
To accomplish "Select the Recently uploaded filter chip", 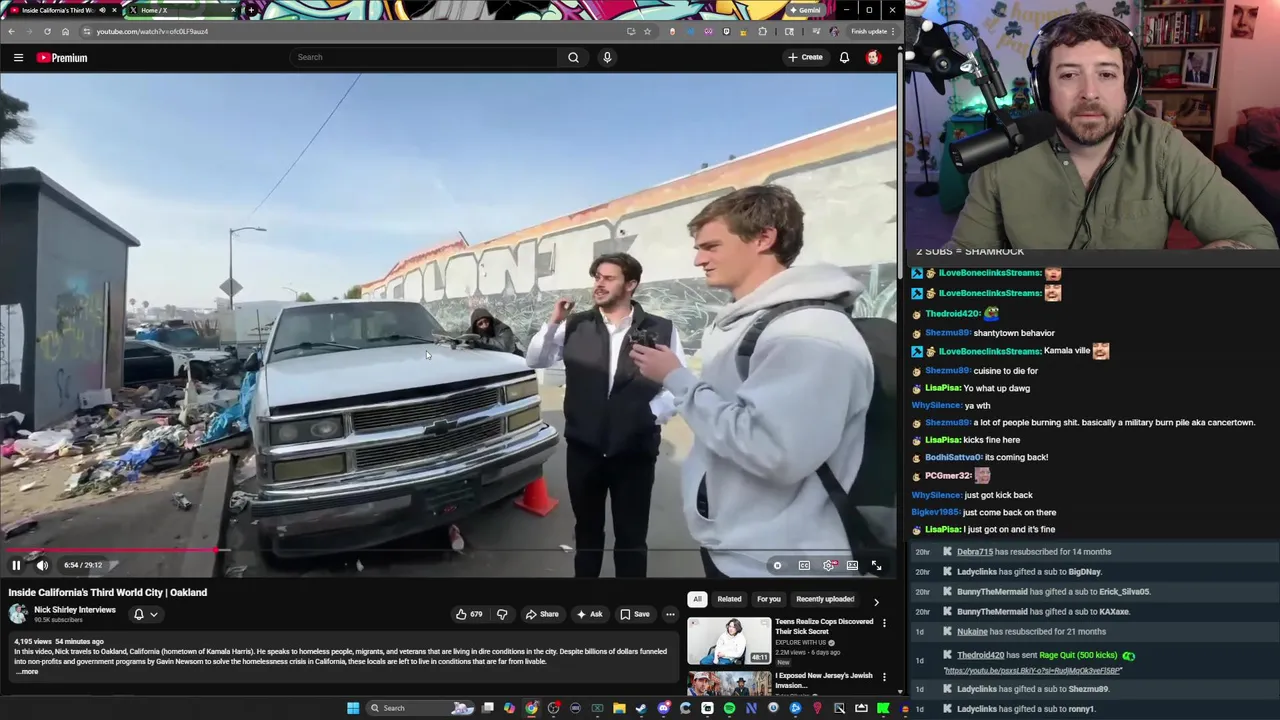I will click(825, 599).
